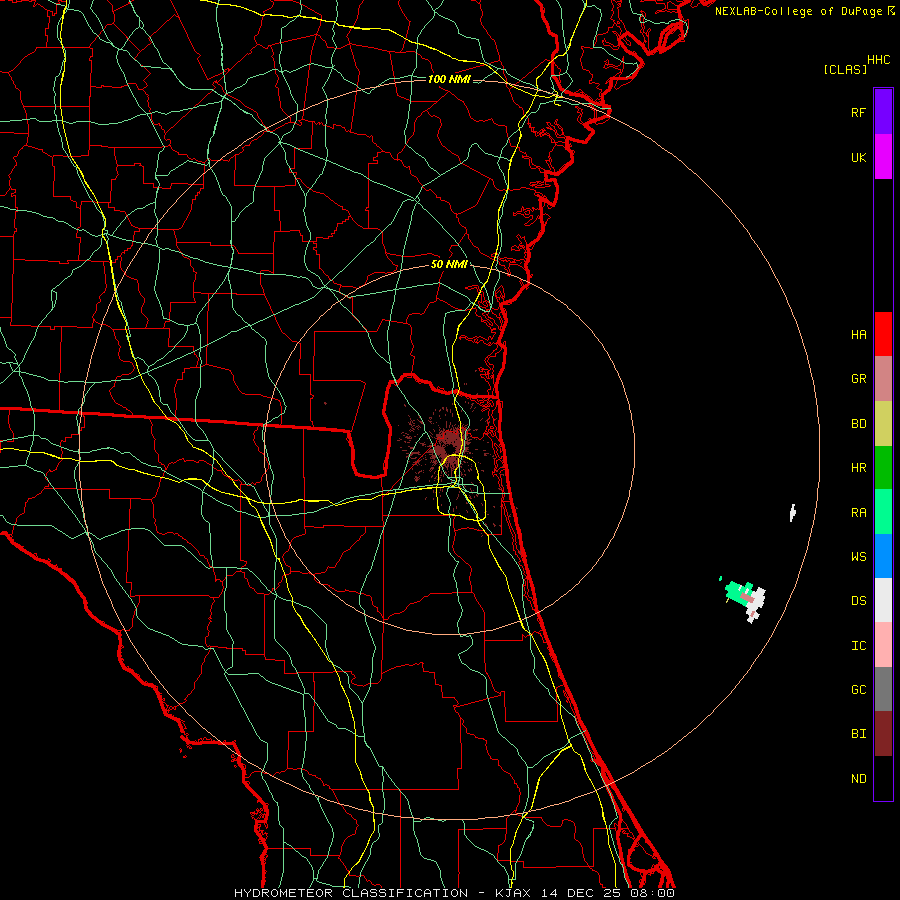This screenshot has height=900, width=900.
Task: Click the RF purple legend swatch
Action: [883, 112]
